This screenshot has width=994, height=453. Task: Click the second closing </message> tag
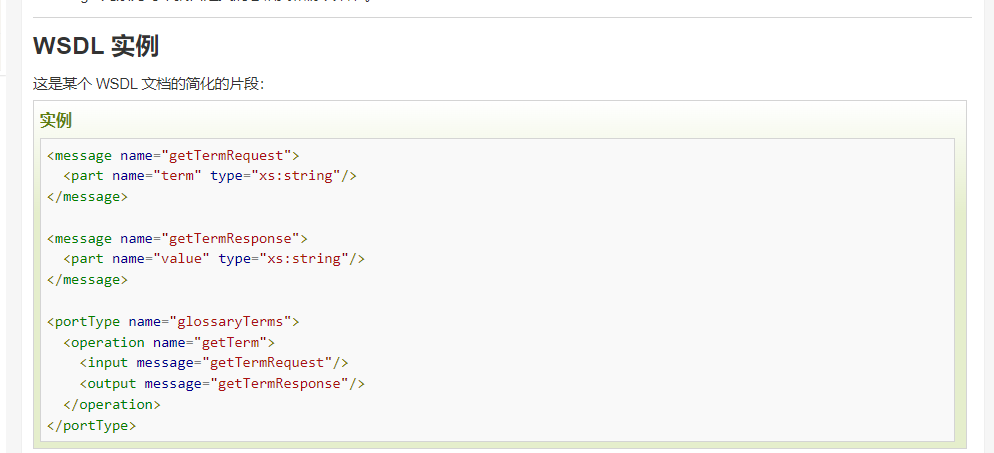(x=87, y=280)
